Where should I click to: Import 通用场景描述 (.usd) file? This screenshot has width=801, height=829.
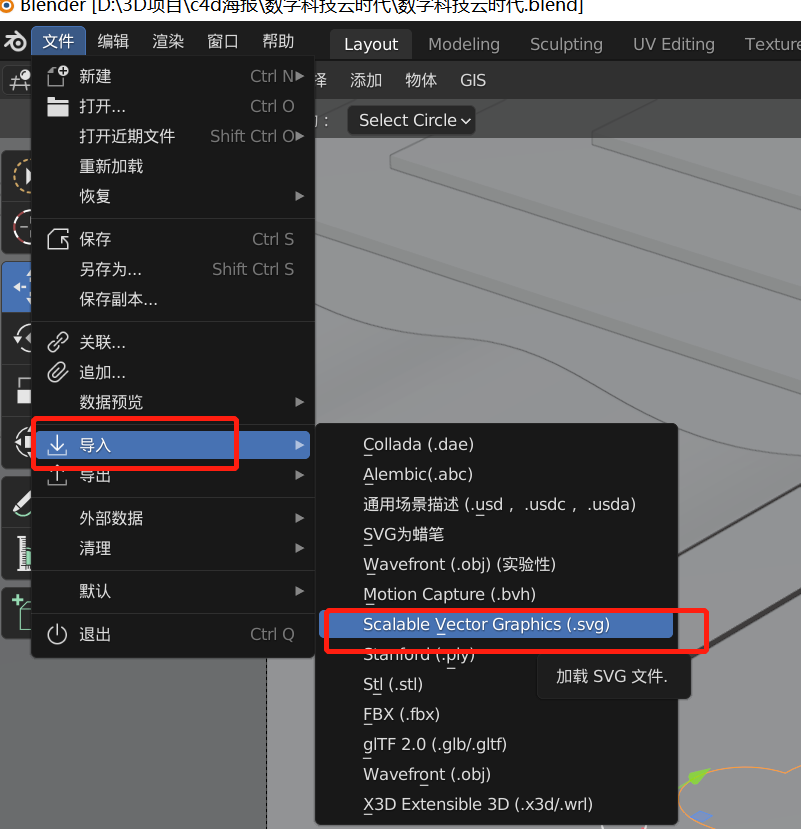point(496,504)
